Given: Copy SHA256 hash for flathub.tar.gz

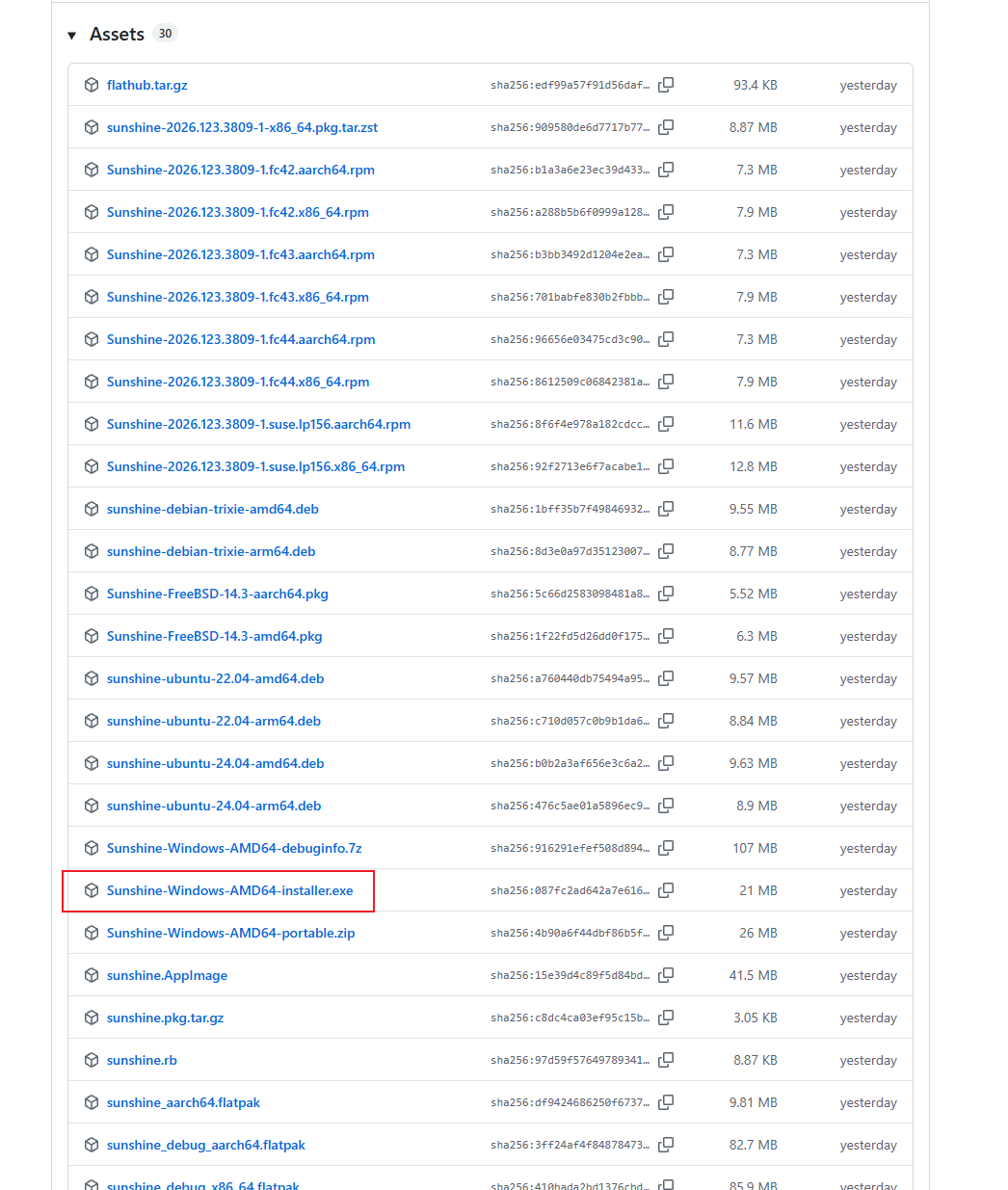Looking at the screenshot, I should 666,85.
